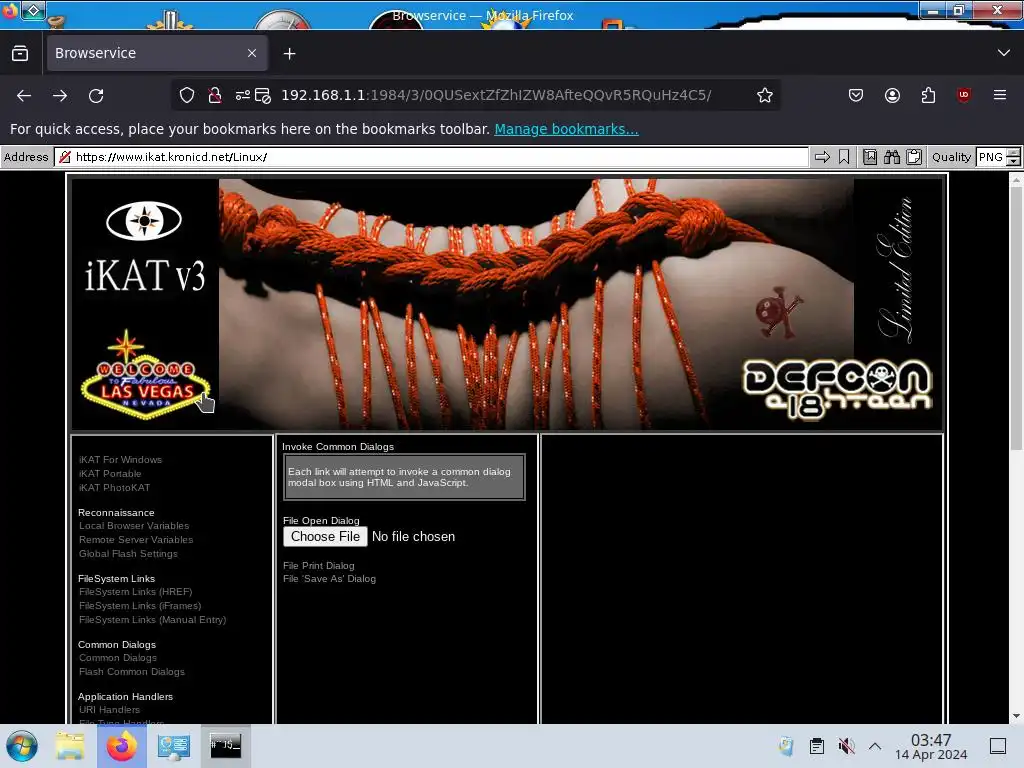The image size is (1024, 768).
Task: Click the Browservice go arrow icon
Action: [822, 157]
